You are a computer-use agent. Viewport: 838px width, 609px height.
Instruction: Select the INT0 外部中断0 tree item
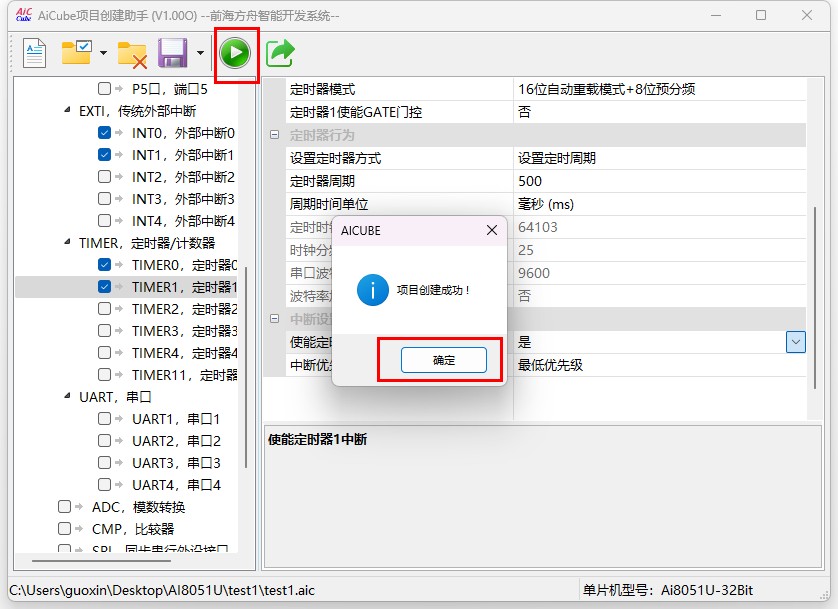(183, 133)
